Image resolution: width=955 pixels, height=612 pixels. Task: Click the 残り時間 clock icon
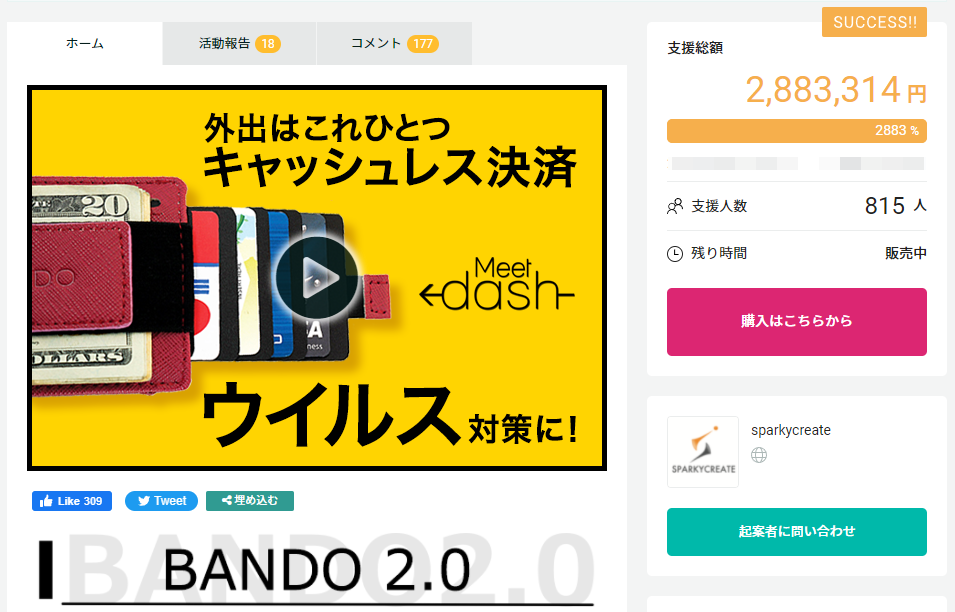pos(675,253)
